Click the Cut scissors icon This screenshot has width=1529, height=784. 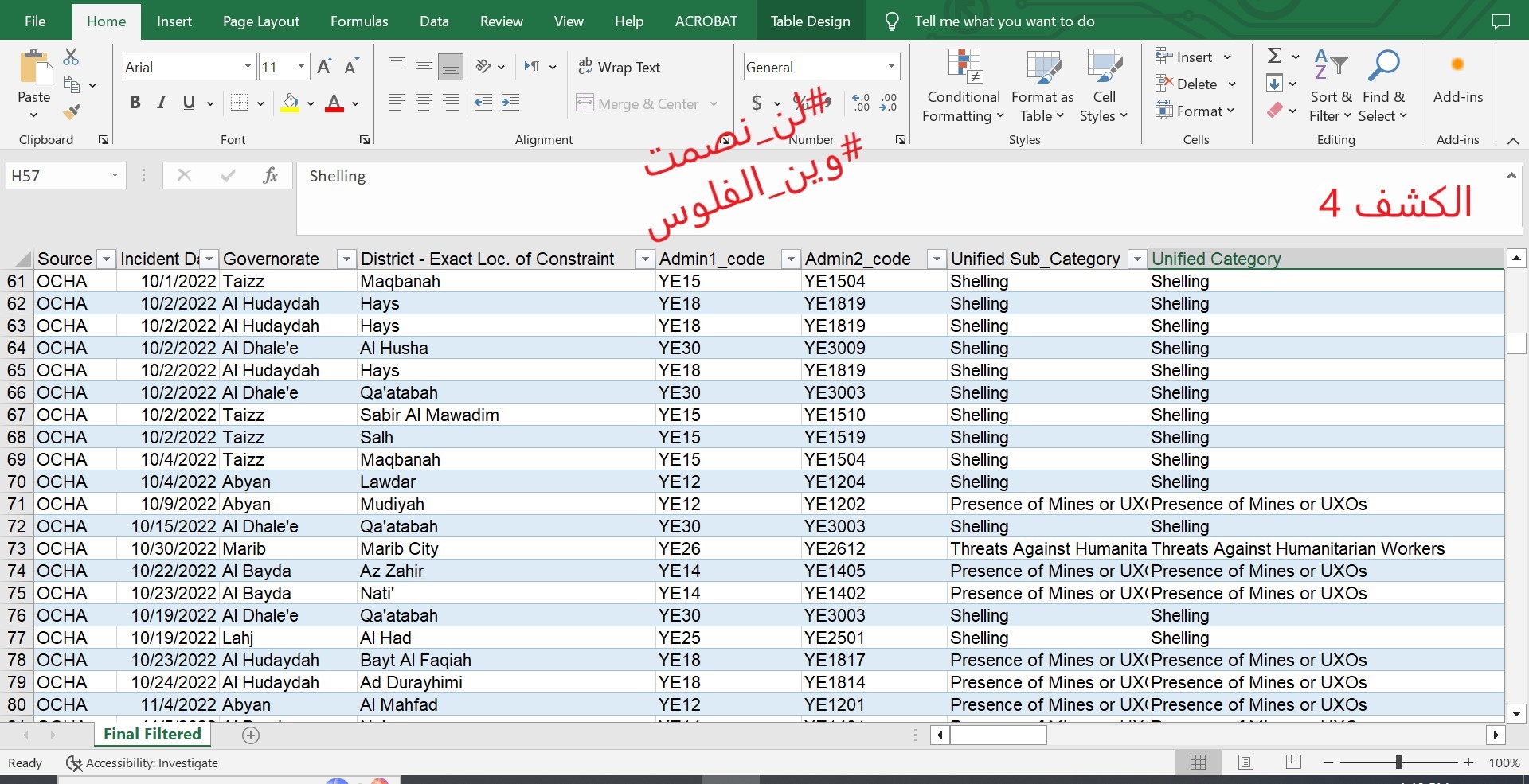pyautogui.click(x=72, y=57)
